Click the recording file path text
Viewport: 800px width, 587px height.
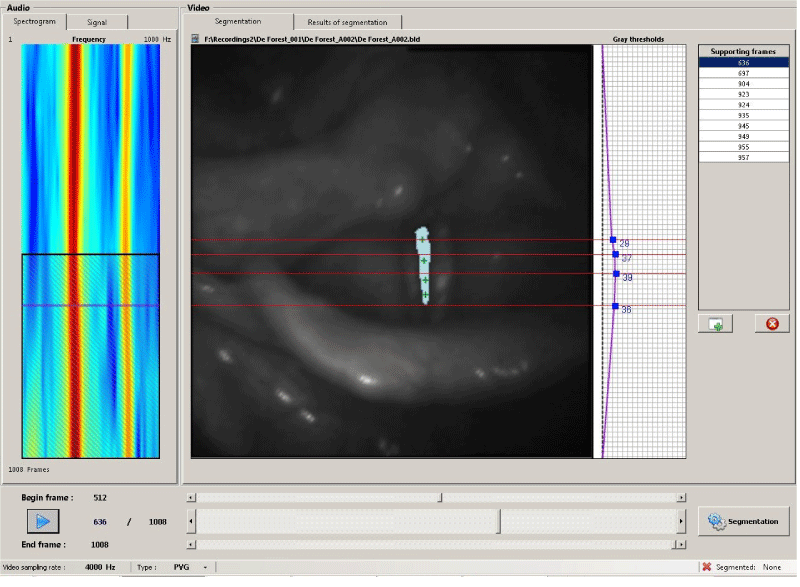(x=312, y=39)
